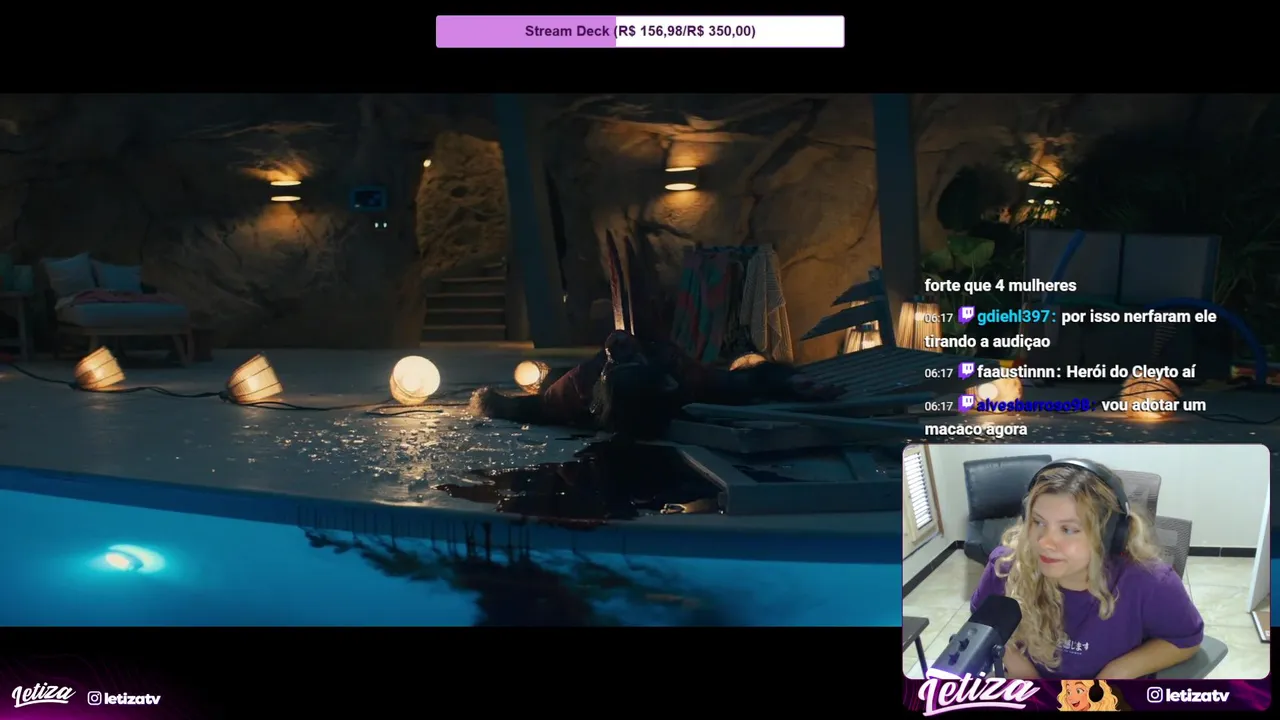Click the cartoon avatar beside Letiza logo

pos(1087,695)
